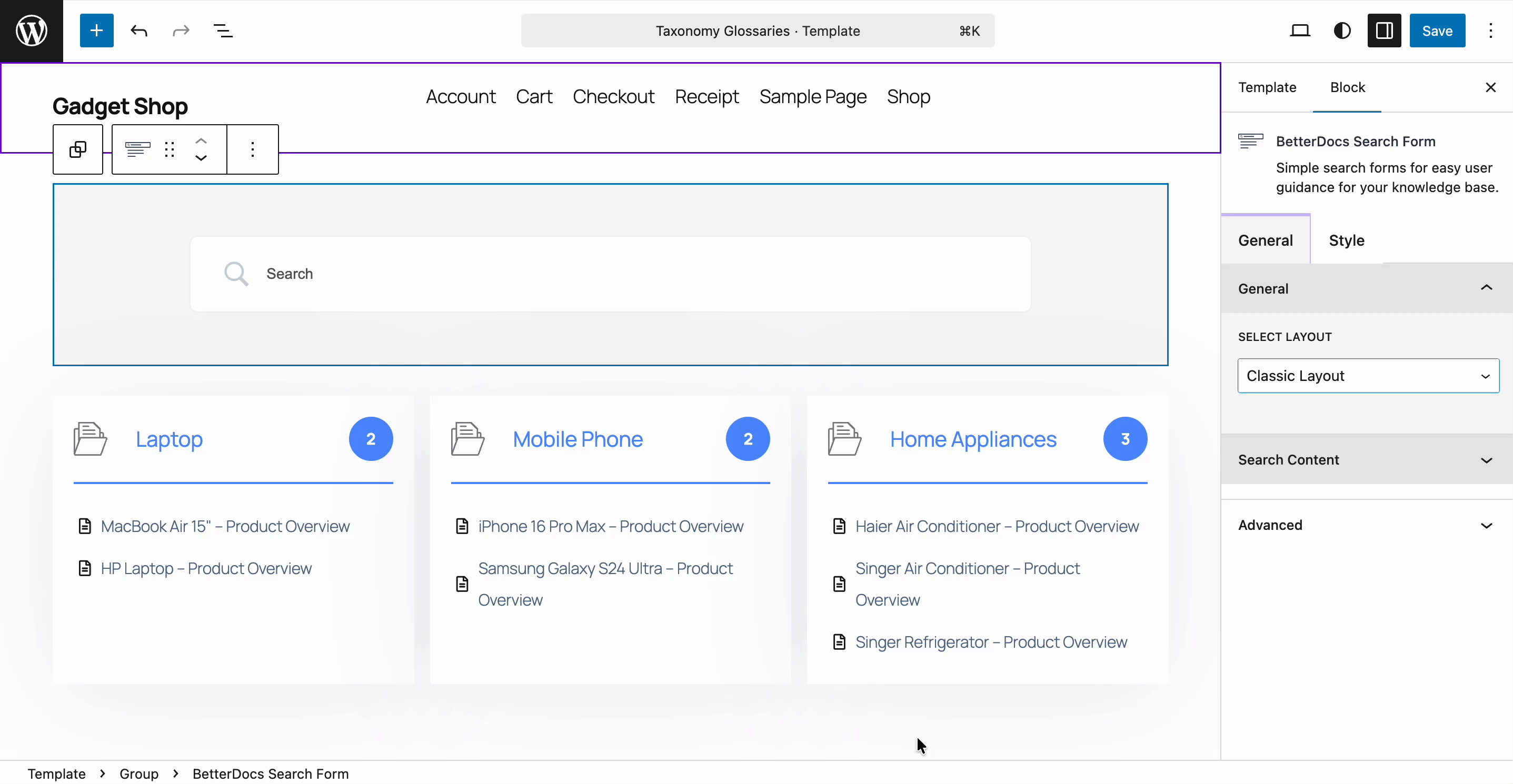Switch to the Style tab
Screen dimensions: 1513x784
1347,240
